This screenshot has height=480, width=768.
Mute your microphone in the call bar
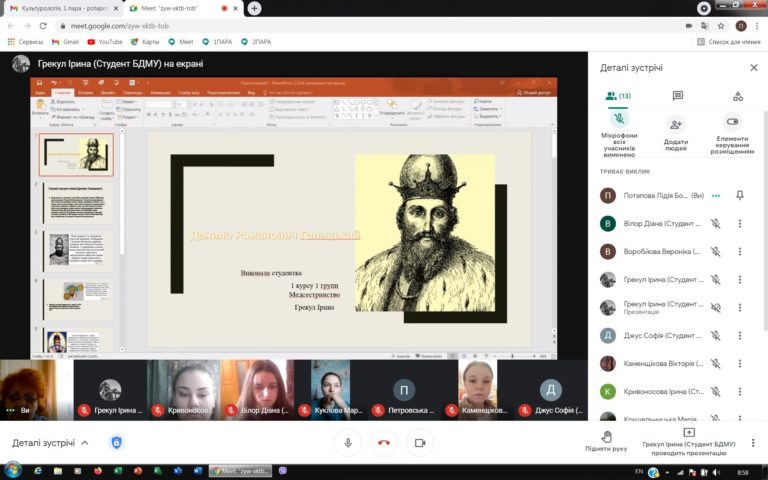348,442
